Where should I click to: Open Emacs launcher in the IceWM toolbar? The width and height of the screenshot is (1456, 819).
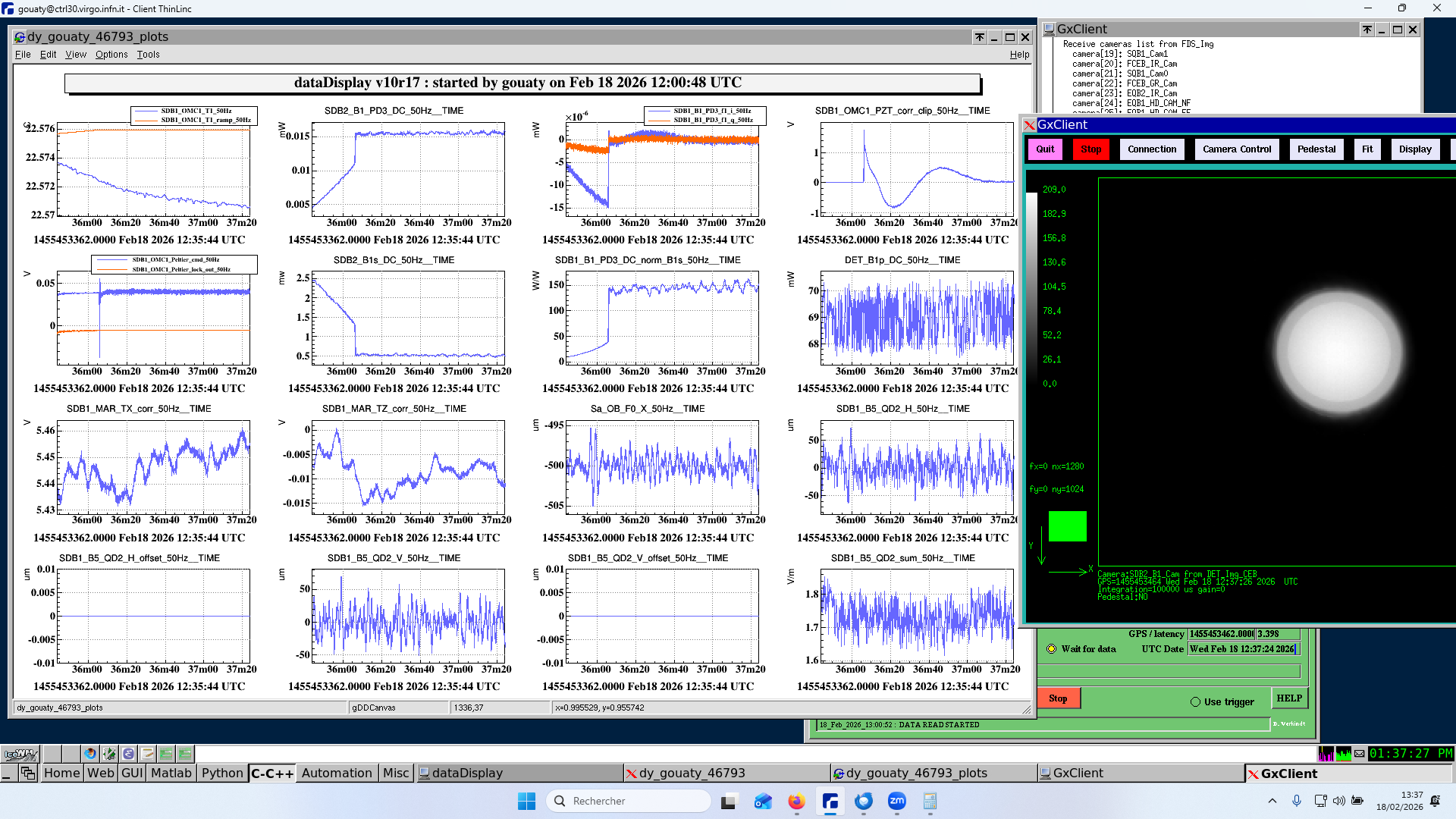click(128, 754)
